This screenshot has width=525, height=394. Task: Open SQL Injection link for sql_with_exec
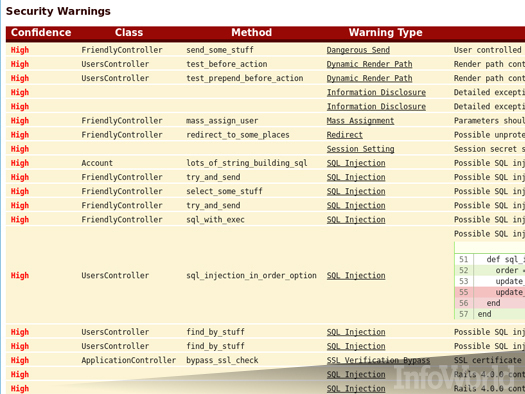click(356, 219)
